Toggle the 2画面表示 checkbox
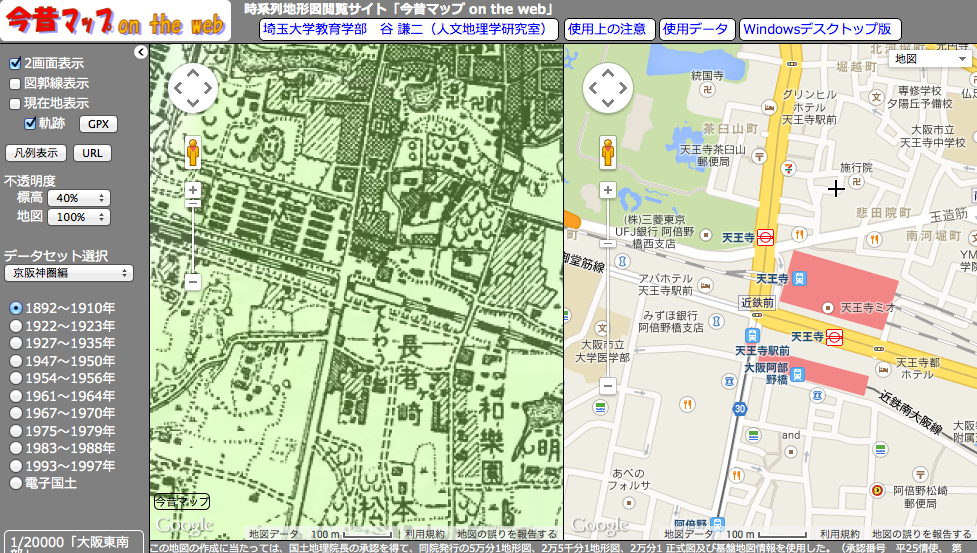 click(x=16, y=64)
